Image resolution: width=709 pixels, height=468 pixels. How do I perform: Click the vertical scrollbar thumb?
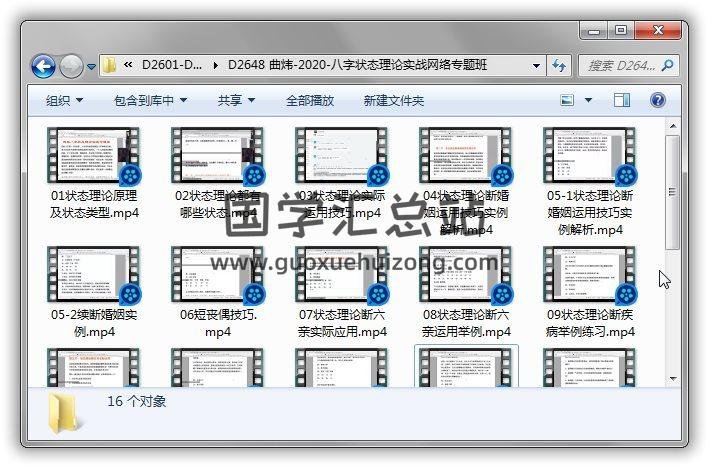pyautogui.click(x=673, y=192)
